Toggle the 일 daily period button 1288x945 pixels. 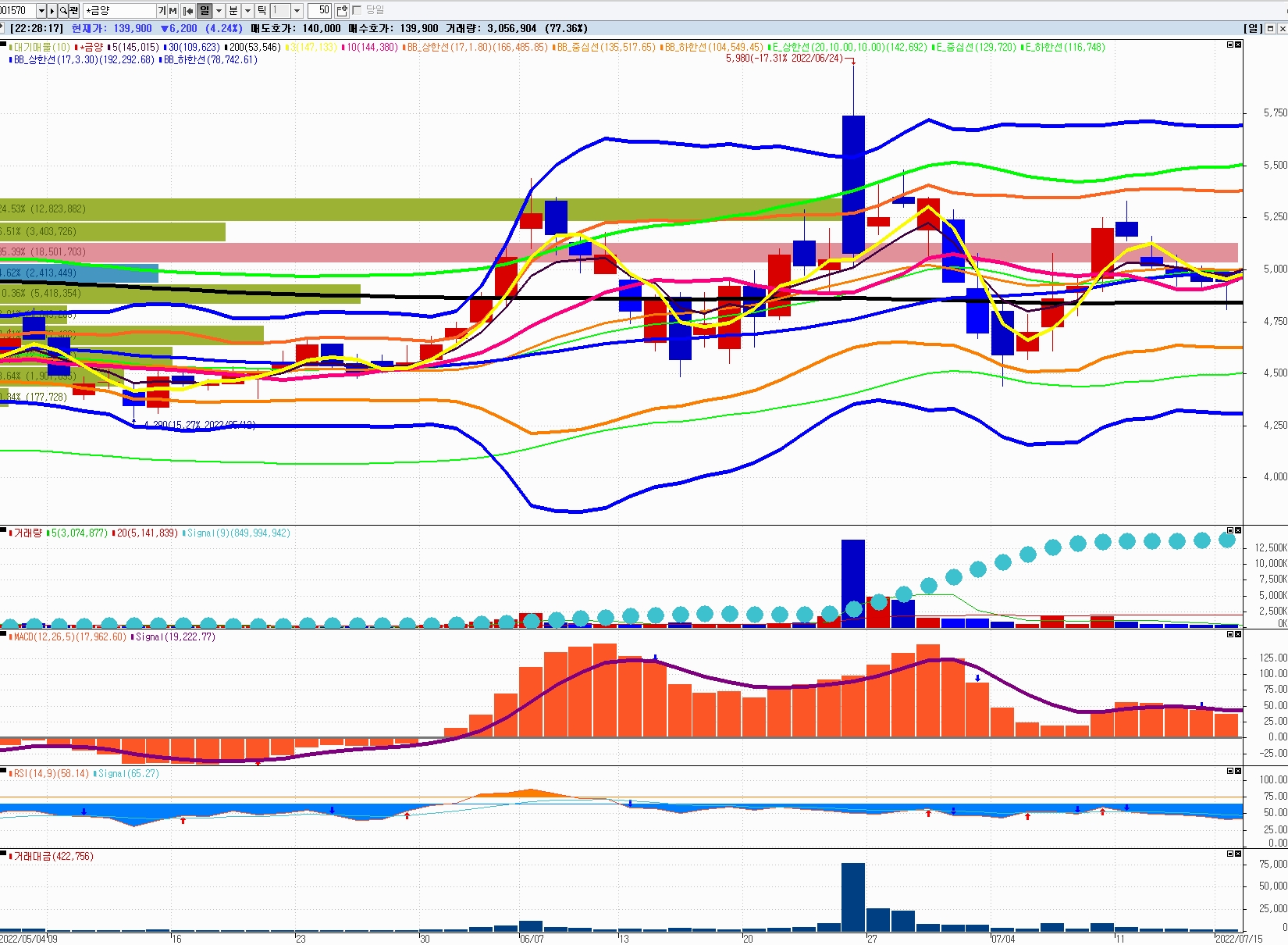205,11
